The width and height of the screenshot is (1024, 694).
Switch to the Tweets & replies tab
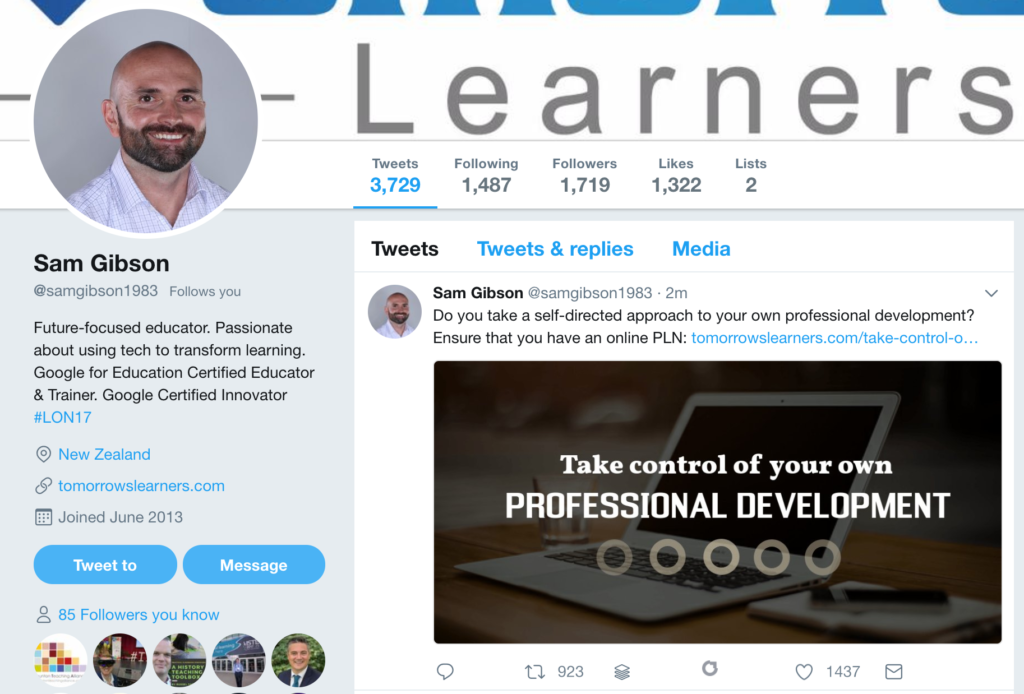(554, 249)
